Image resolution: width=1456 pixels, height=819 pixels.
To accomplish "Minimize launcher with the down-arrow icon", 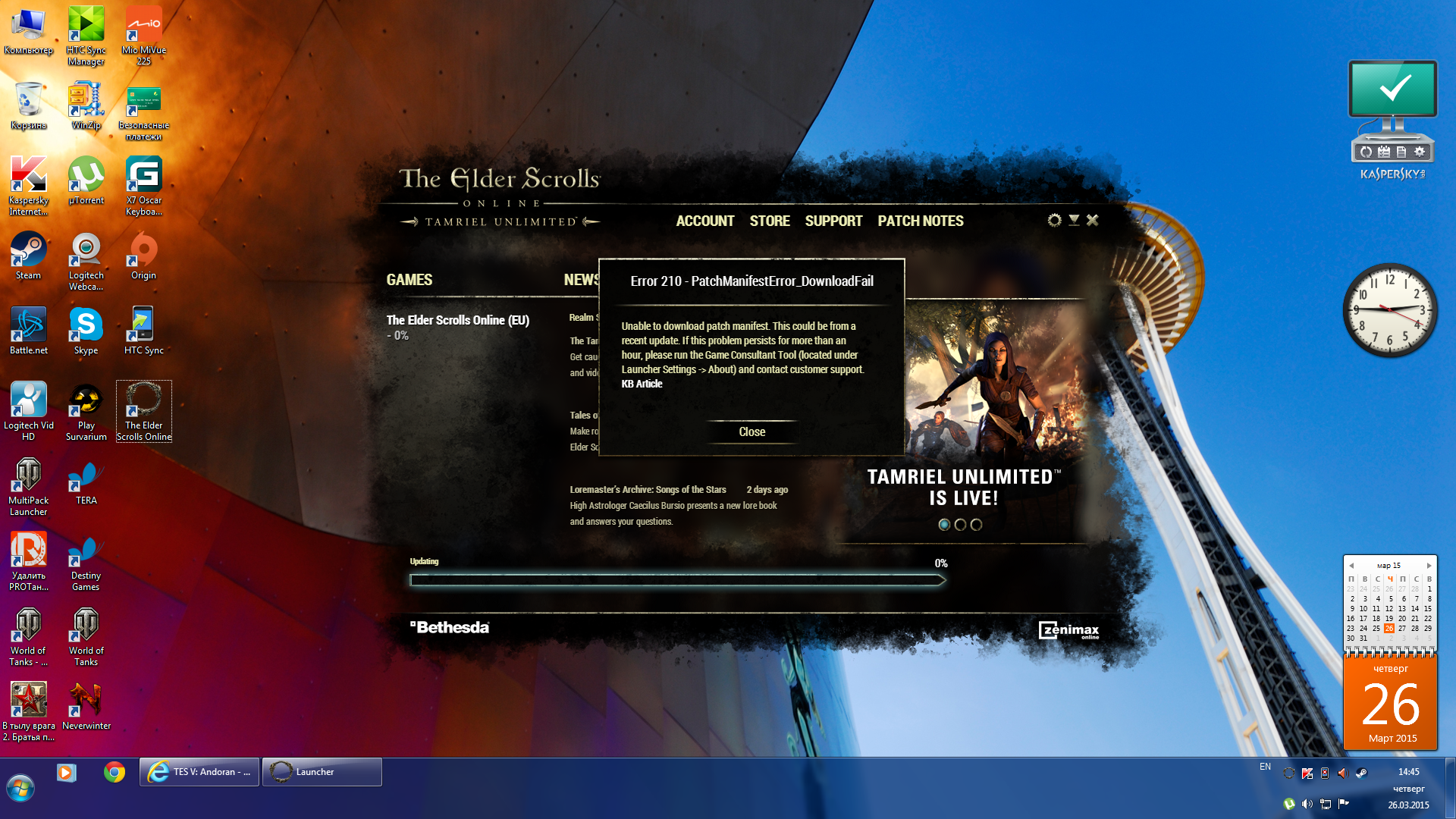I will pos(1074,220).
